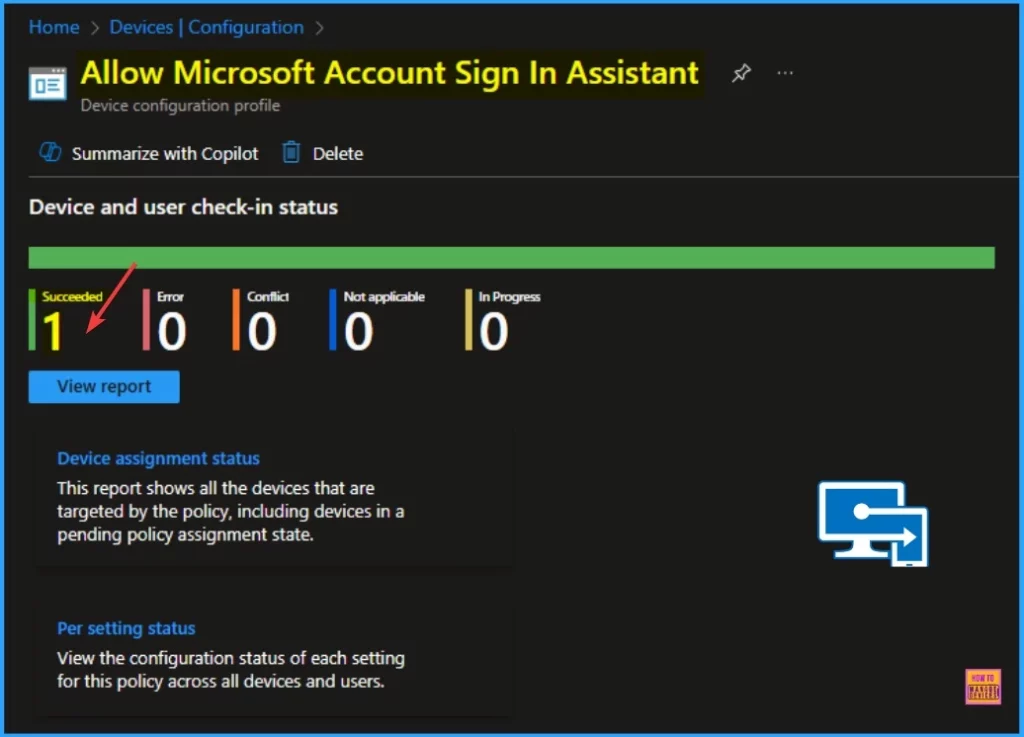
Task: Click the Per setting status description text
Action: [231, 670]
